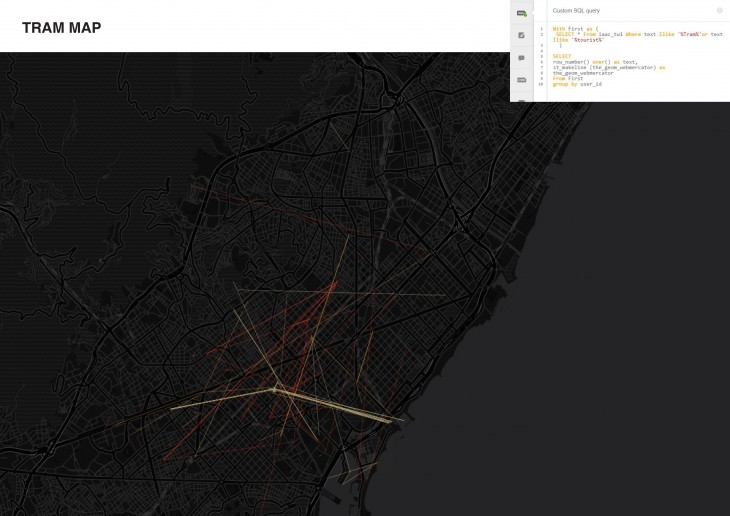The height and width of the screenshot is (516, 730).
Task: Open the infowindow speech bubble icon
Action: [x=521, y=58]
